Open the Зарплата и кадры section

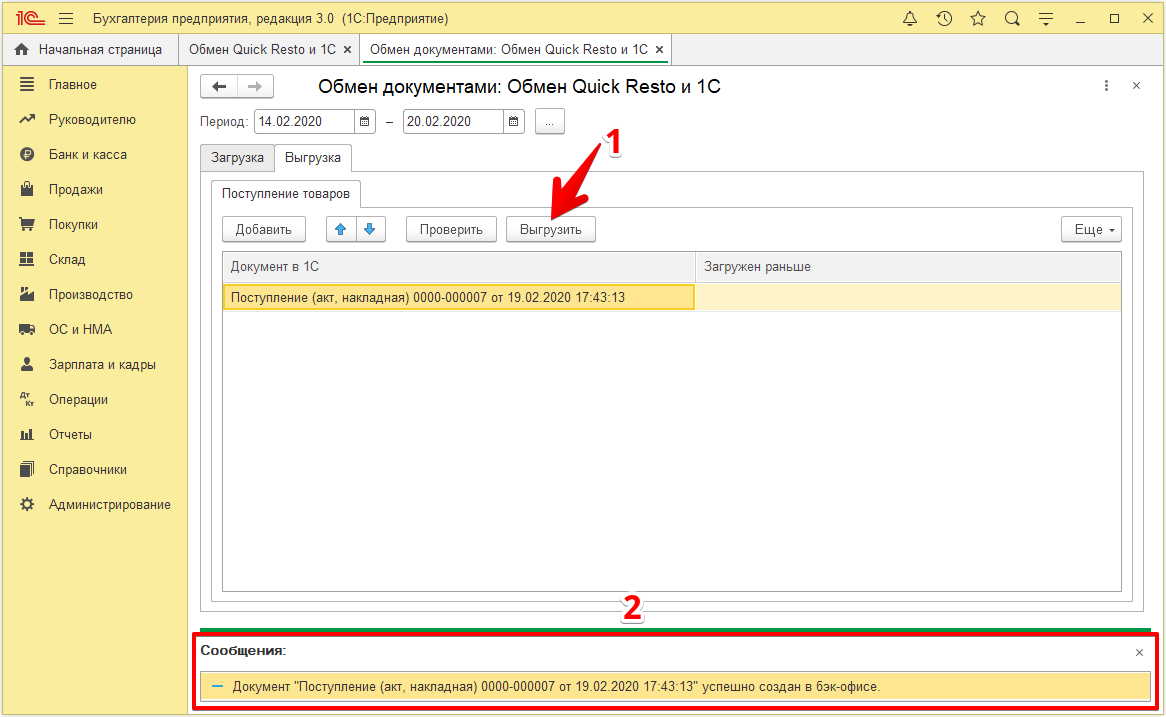[94, 364]
